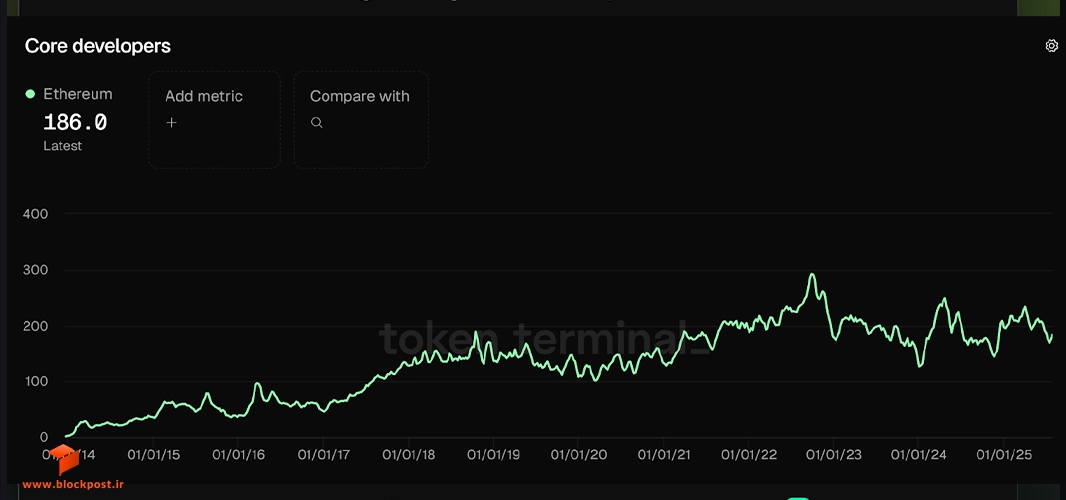The image size is (1066, 500).
Task: Select the 01/01/20 date on x-axis
Action: (x=579, y=454)
